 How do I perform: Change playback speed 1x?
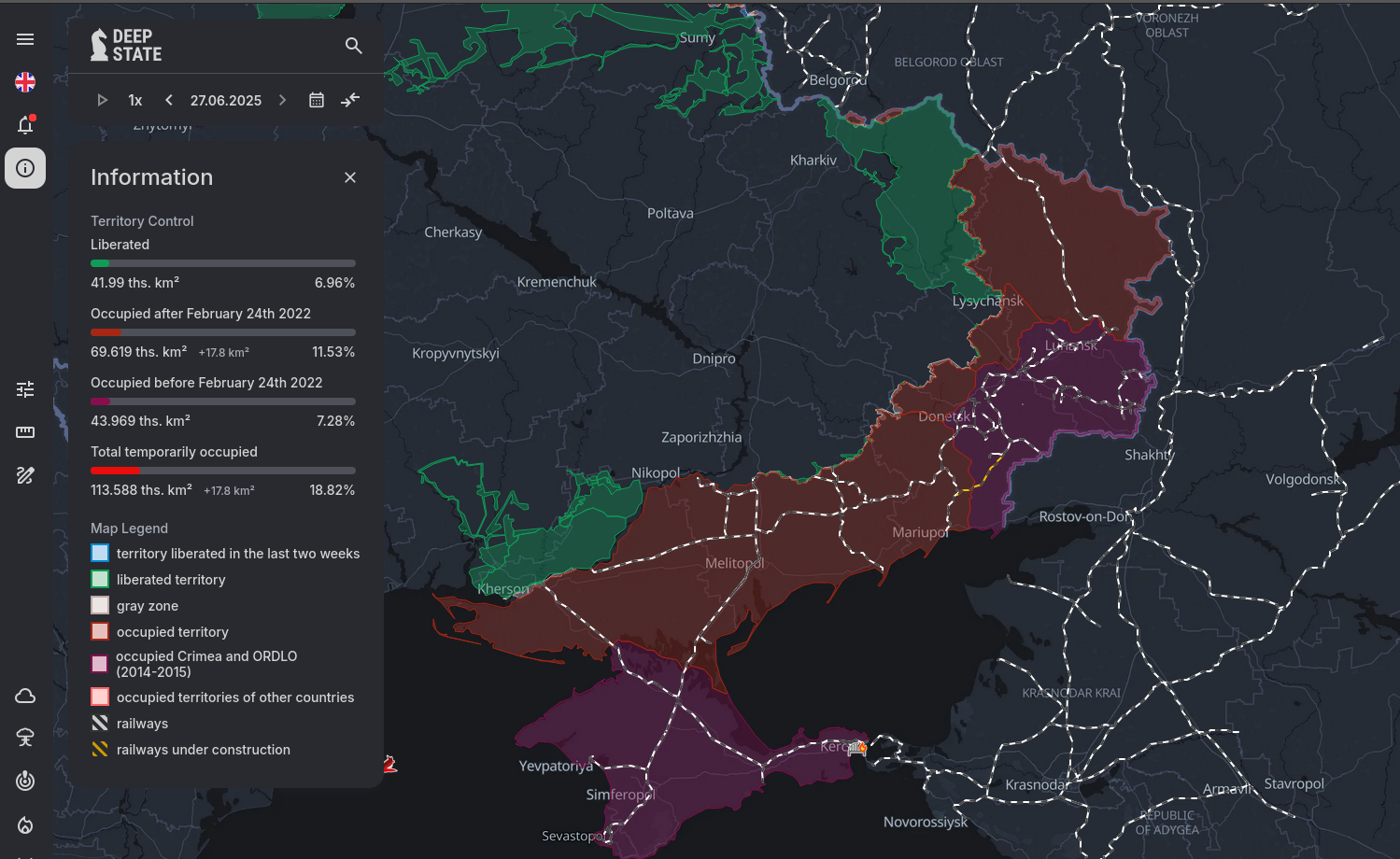click(x=135, y=100)
